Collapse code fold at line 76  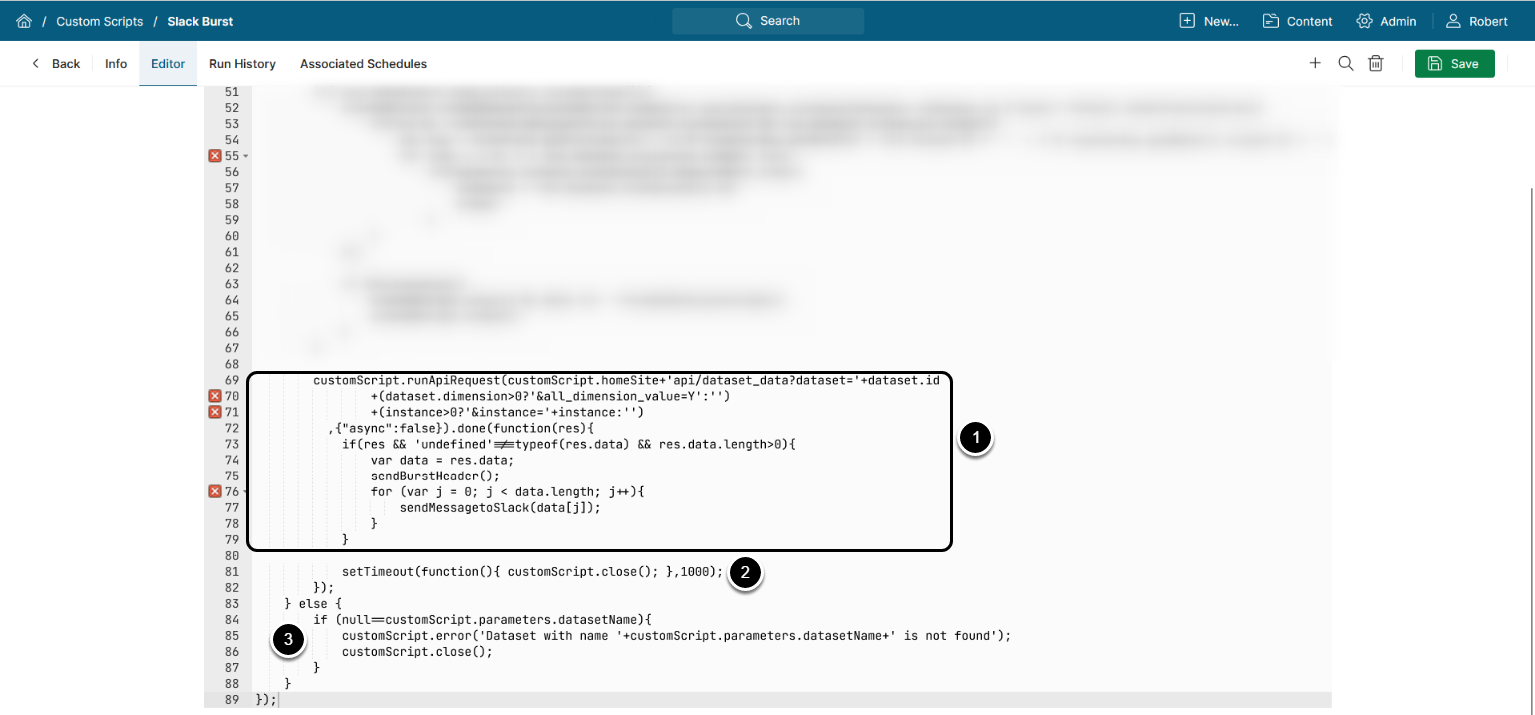pyautogui.click(x=246, y=492)
